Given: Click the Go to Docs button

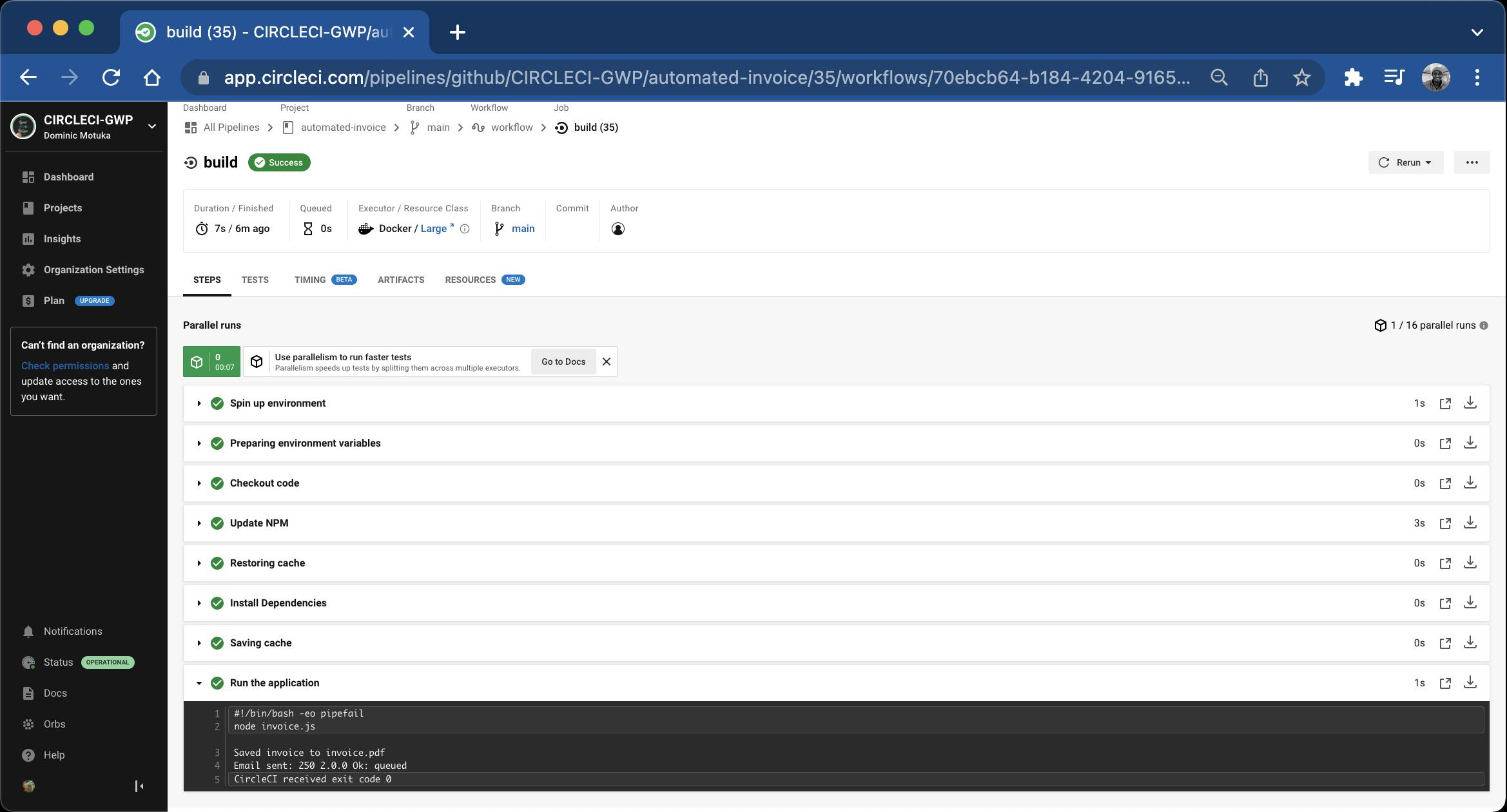Looking at the screenshot, I should click(563, 362).
